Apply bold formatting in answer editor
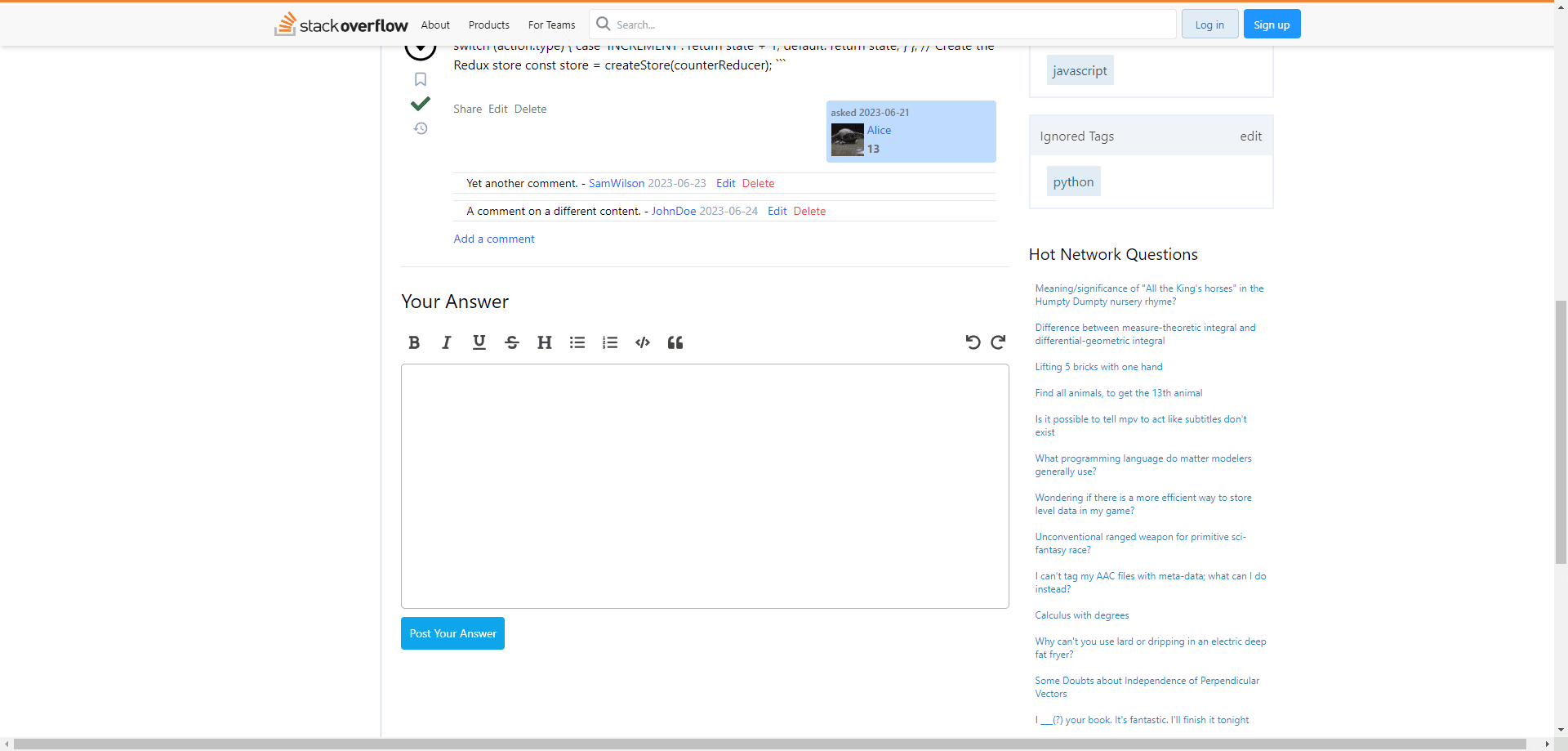This screenshot has width=1568, height=751. point(414,342)
